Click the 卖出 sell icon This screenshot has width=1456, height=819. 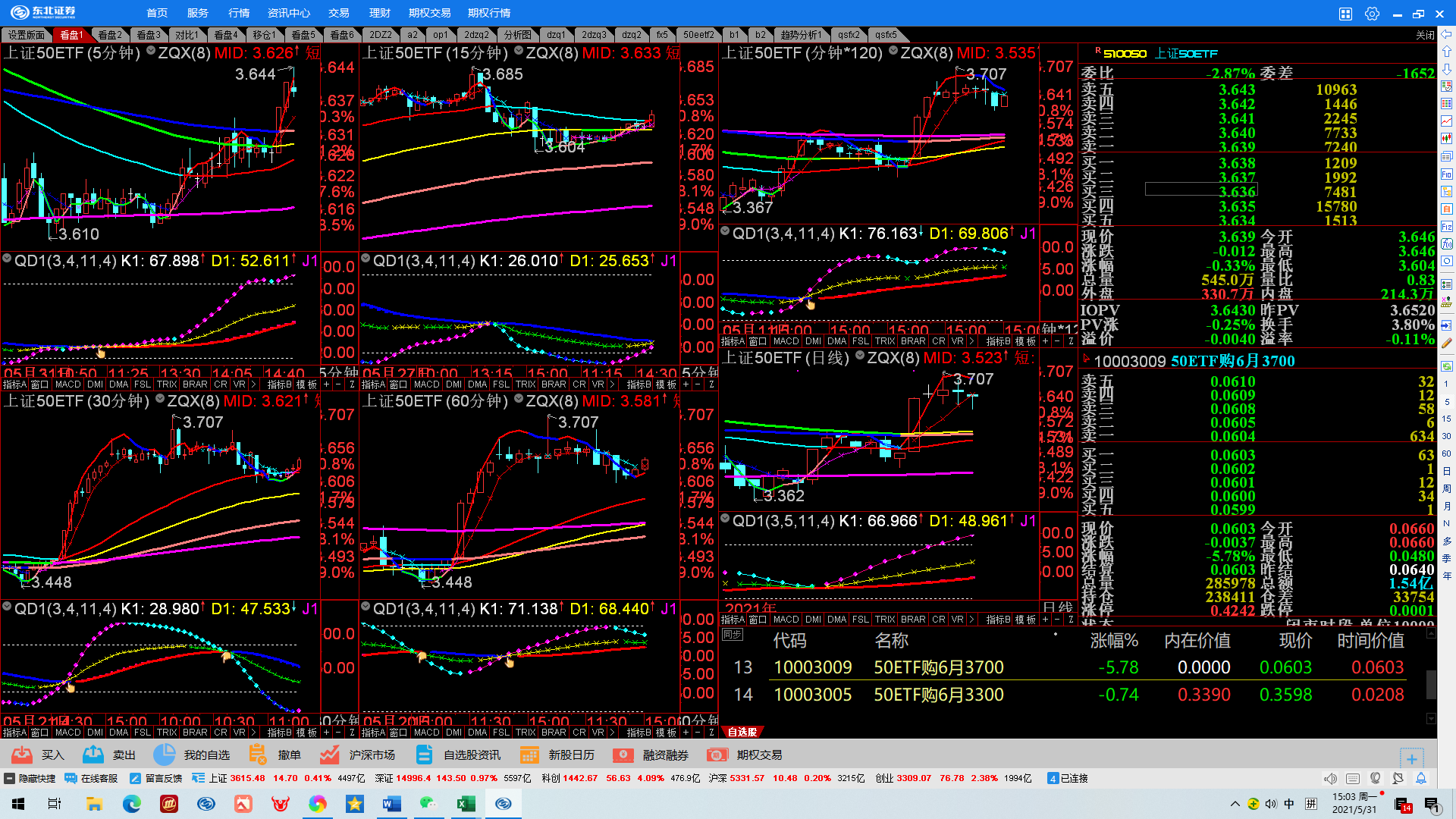point(93,755)
